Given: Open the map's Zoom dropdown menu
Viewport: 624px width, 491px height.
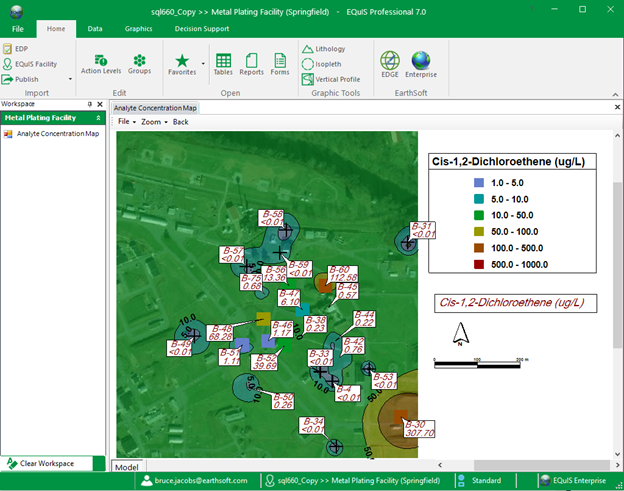Looking at the screenshot, I should click(x=151, y=121).
